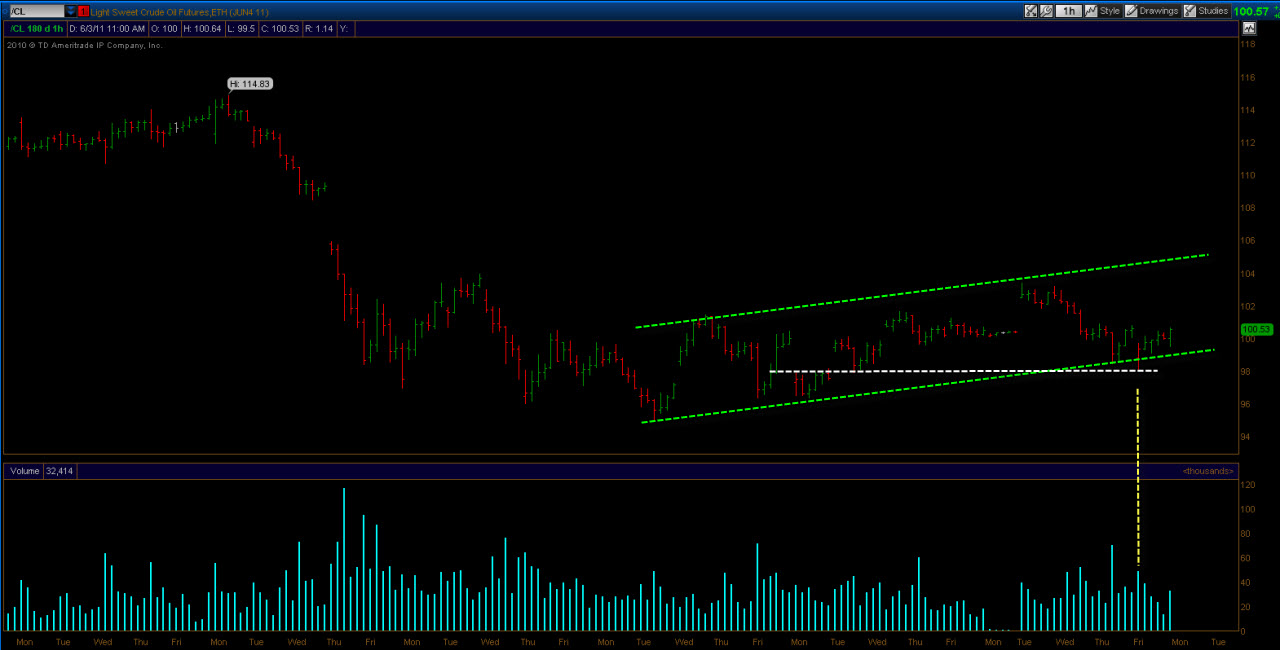The height and width of the screenshot is (650, 1280).
Task: Click the /CL symbol input field
Action: [x=37, y=11]
